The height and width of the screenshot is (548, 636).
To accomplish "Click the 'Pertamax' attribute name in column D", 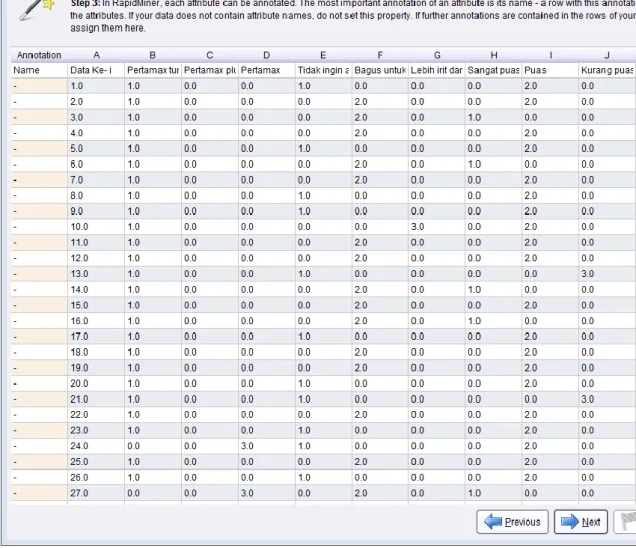I will point(266,70).
